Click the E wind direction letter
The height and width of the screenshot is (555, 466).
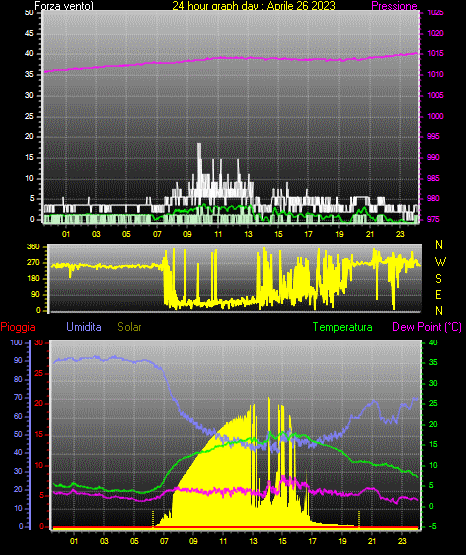click(438, 294)
